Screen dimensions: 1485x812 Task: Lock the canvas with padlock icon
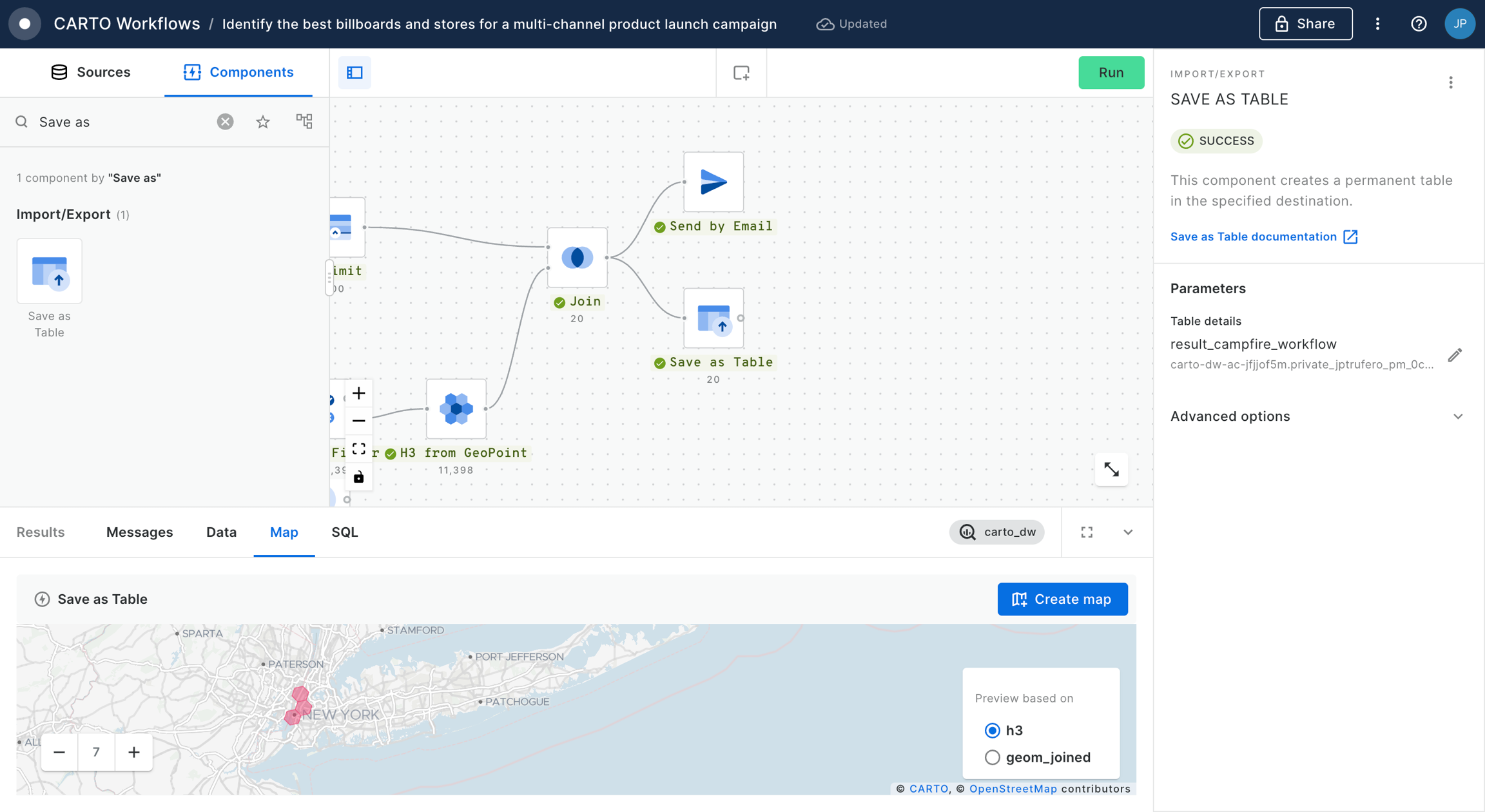point(359,477)
